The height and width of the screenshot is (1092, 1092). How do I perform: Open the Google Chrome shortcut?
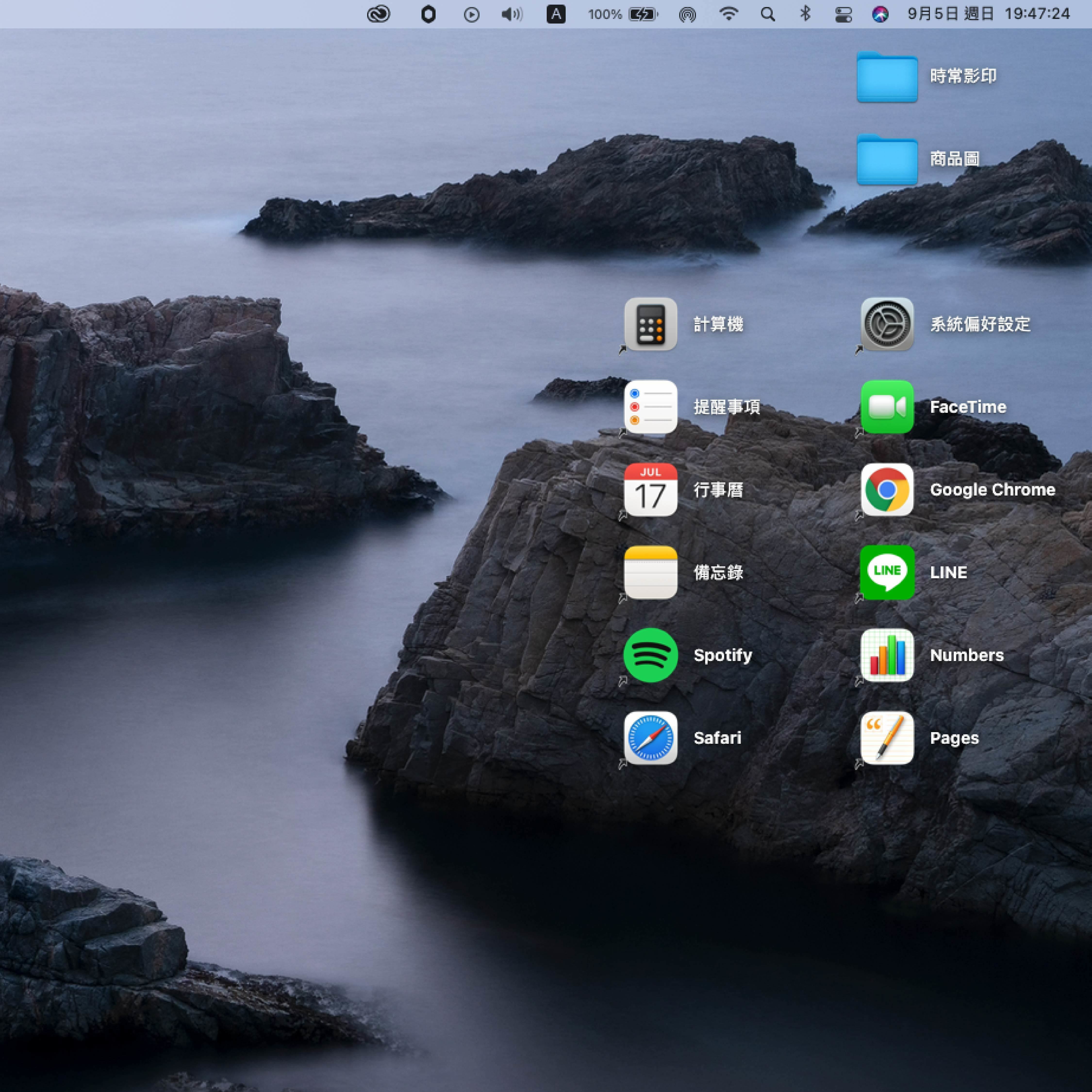(x=887, y=489)
